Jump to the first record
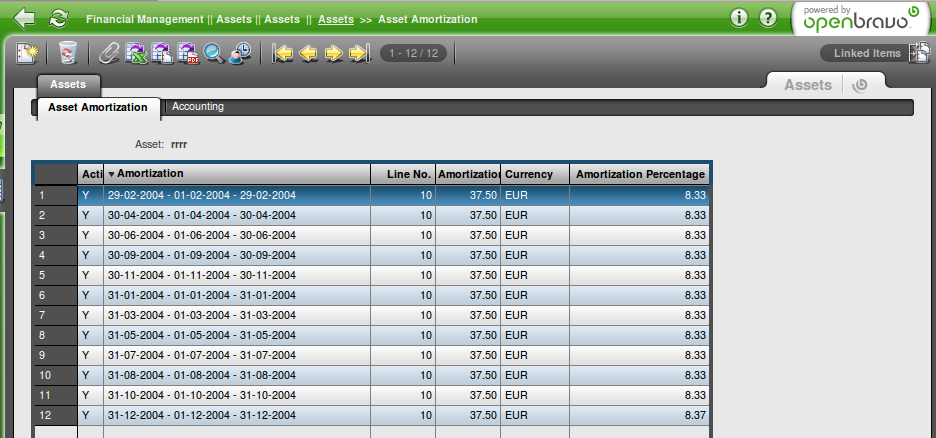The height and width of the screenshot is (438, 936). [x=283, y=53]
